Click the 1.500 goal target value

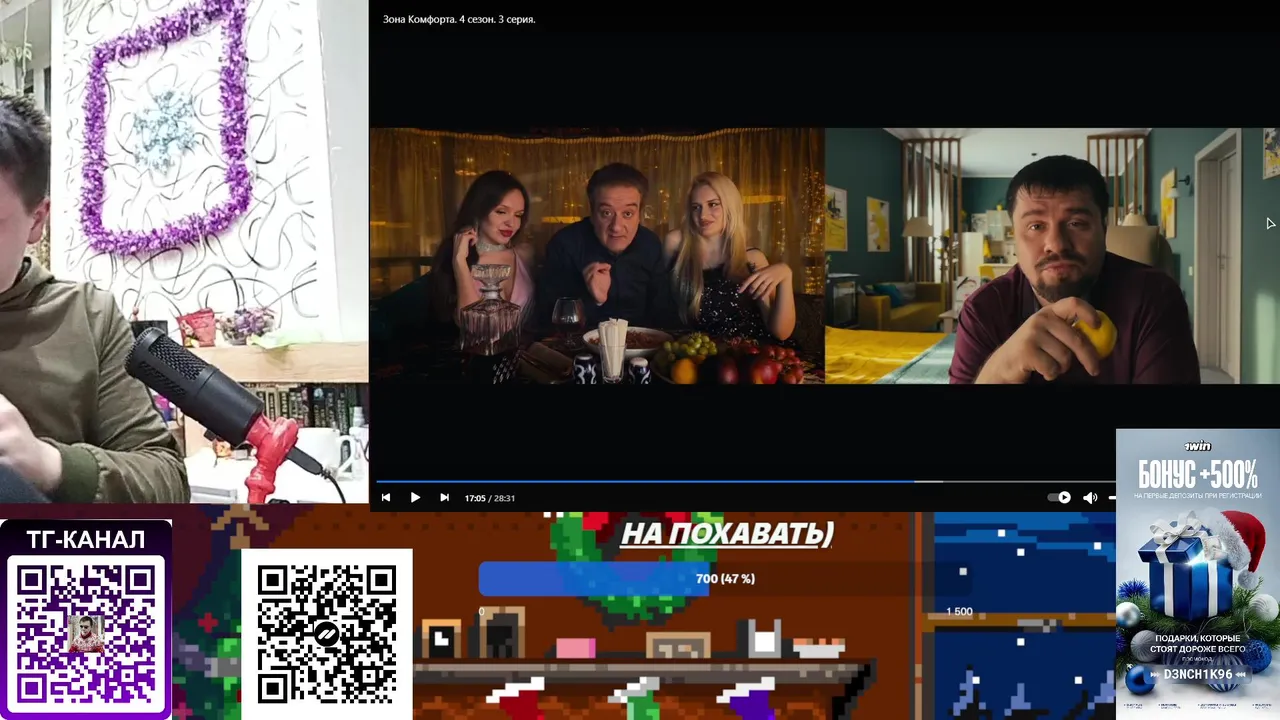[x=958, y=611]
